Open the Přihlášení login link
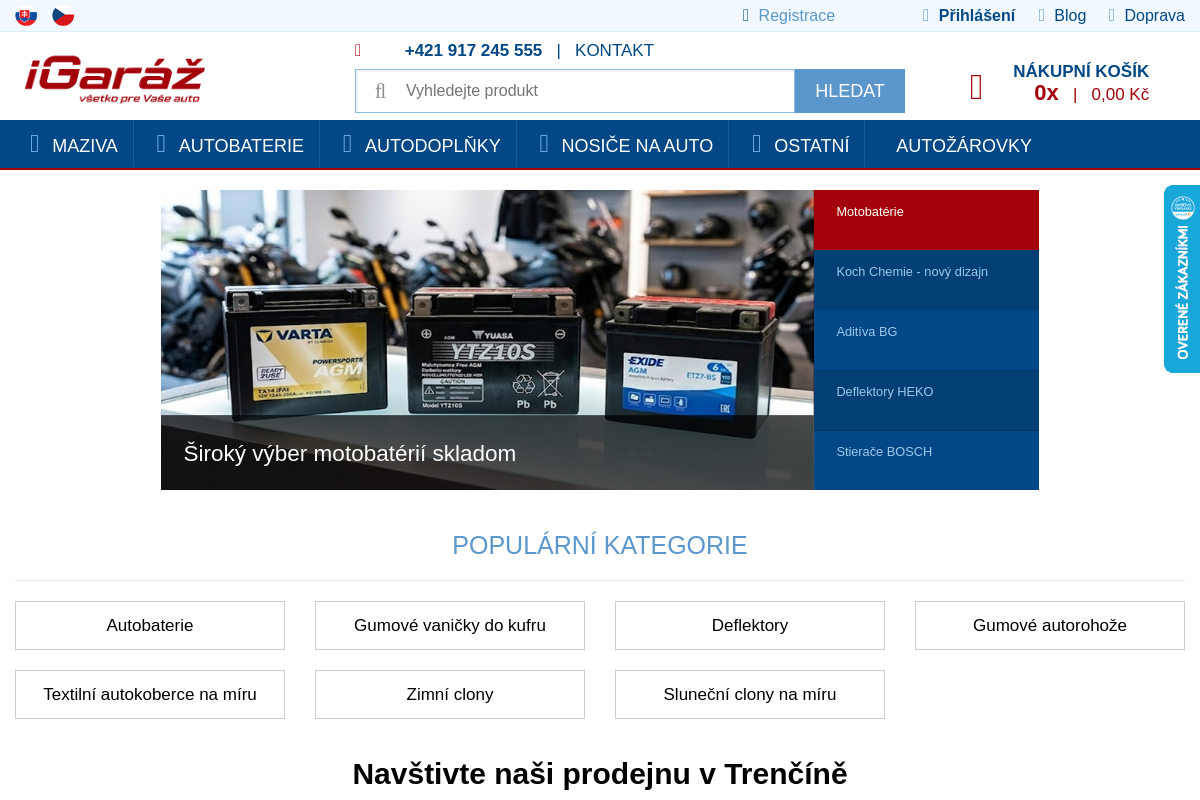 point(976,16)
